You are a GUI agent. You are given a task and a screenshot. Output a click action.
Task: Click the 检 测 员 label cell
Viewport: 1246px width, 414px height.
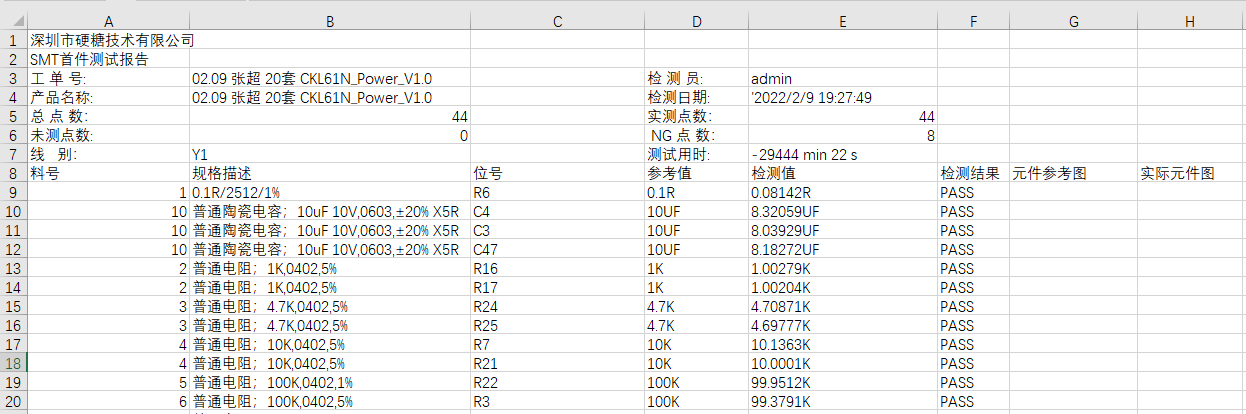696,79
